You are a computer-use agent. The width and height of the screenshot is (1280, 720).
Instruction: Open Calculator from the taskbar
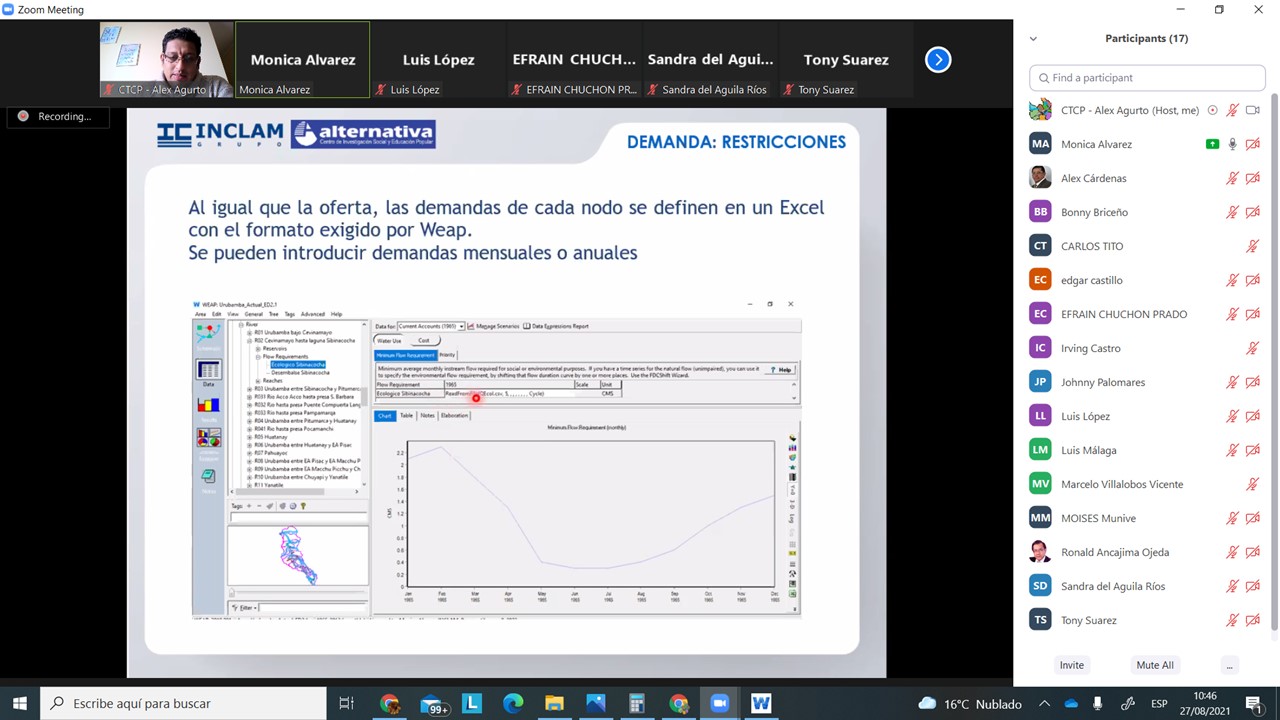click(637, 703)
